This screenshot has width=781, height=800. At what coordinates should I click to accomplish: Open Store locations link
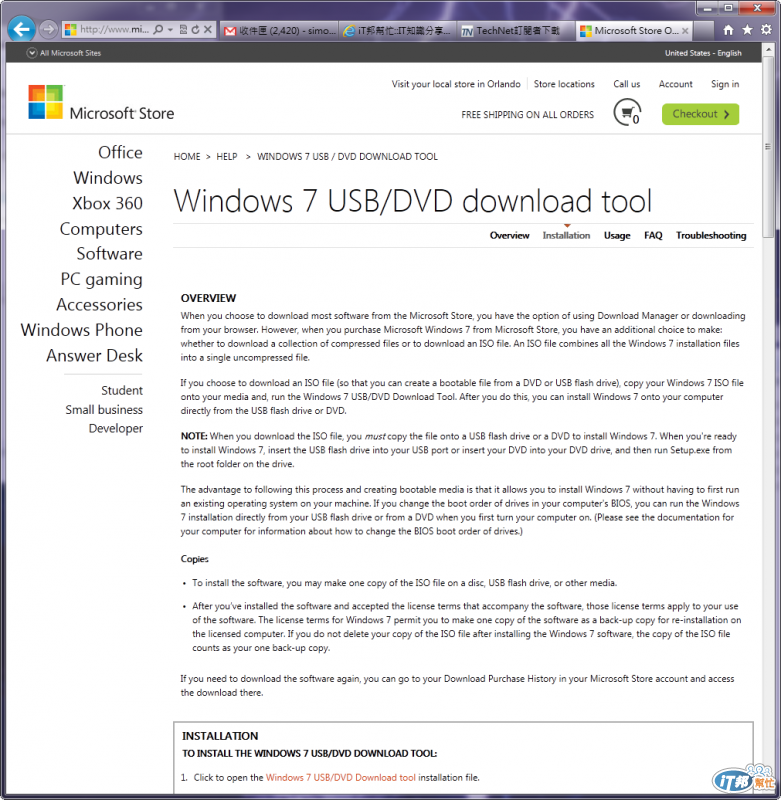564,84
